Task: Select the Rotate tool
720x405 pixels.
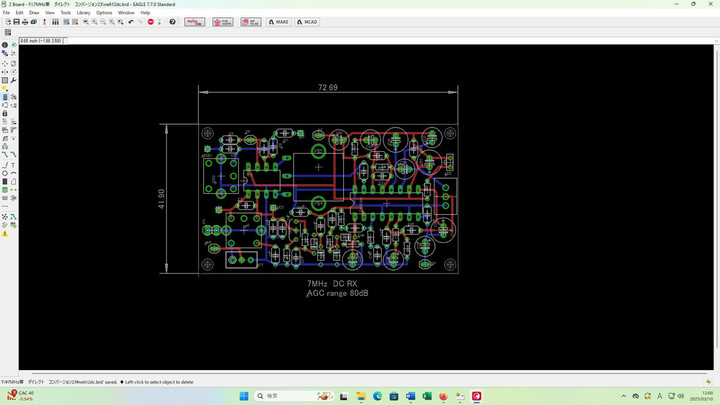Action: [13, 72]
